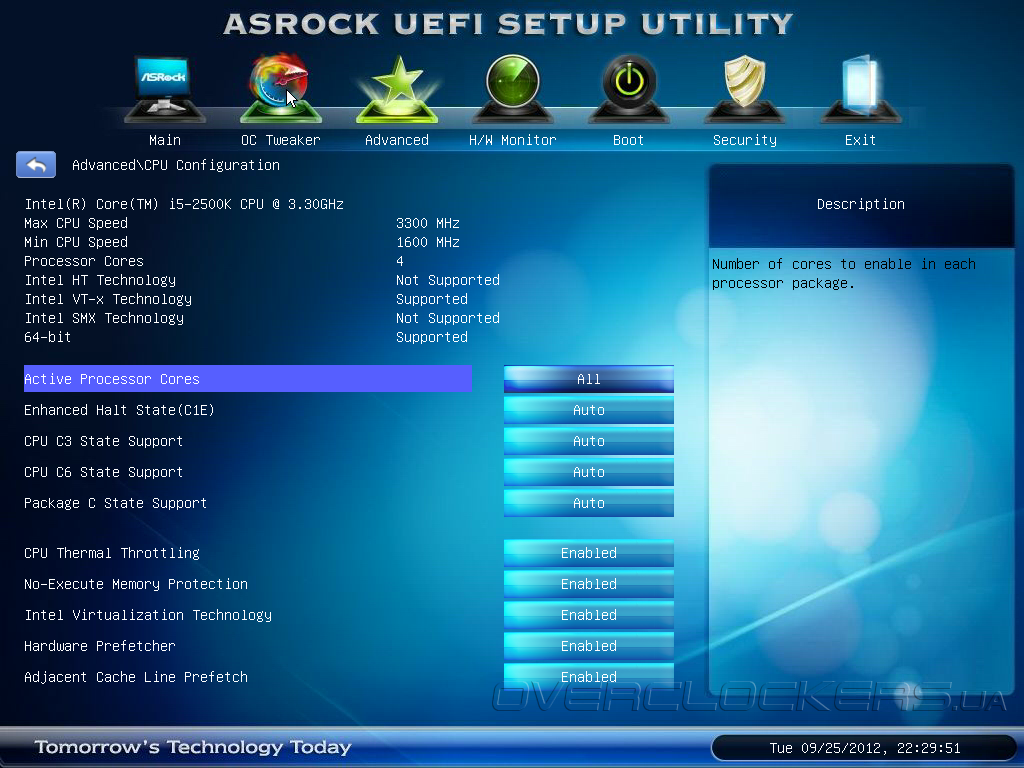Click the Intel SMX Technology label
This screenshot has height=768, width=1024.
pyautogui.click(x=104, y=317)
